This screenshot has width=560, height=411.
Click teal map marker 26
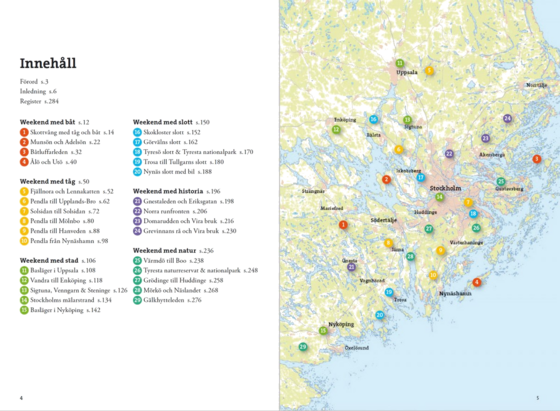tap(476, 227)
